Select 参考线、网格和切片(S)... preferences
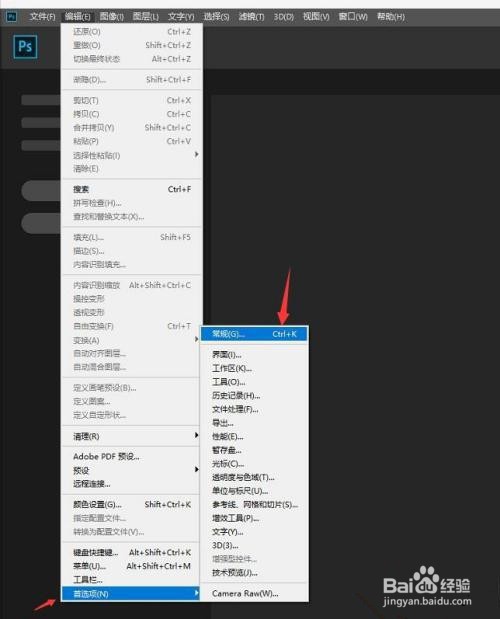500x619 pixels. click(254, 505)
